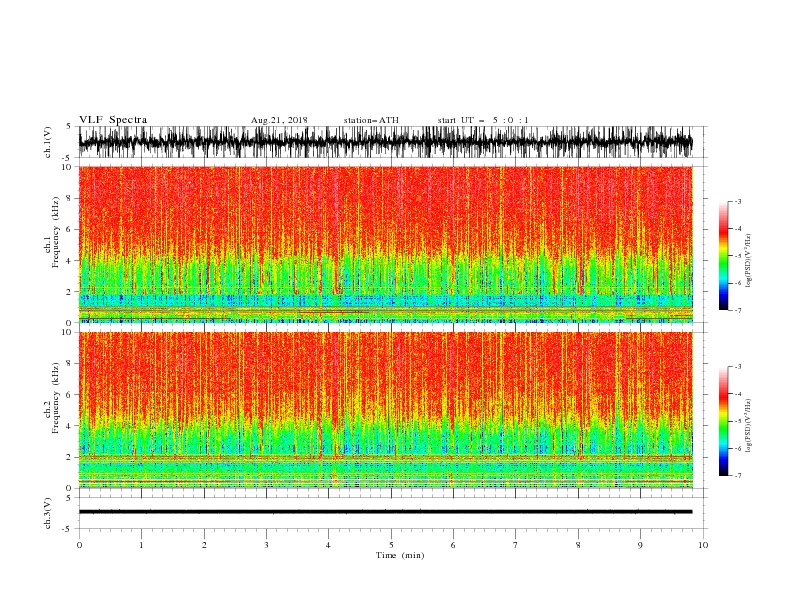This screenshot has width=792, height=612.
Task: Click the "station=ATH" header label
Action: coord(371,120)
